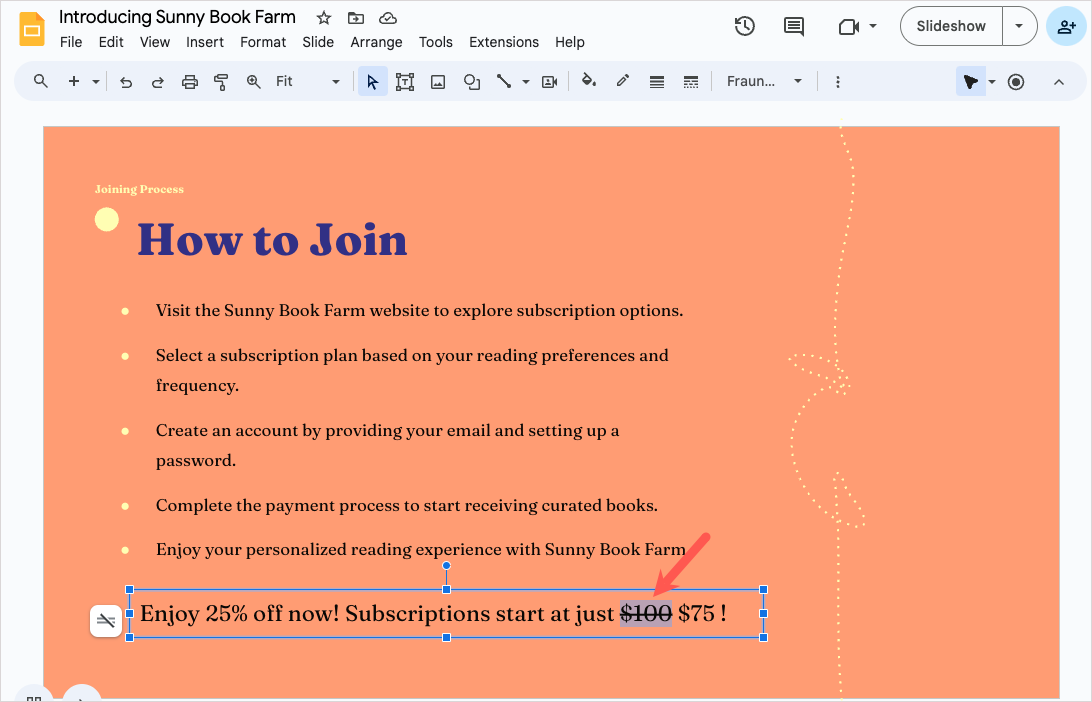1092x702 pixels.
Task: Open the Fraunces font dropdown
Action: 764,81
